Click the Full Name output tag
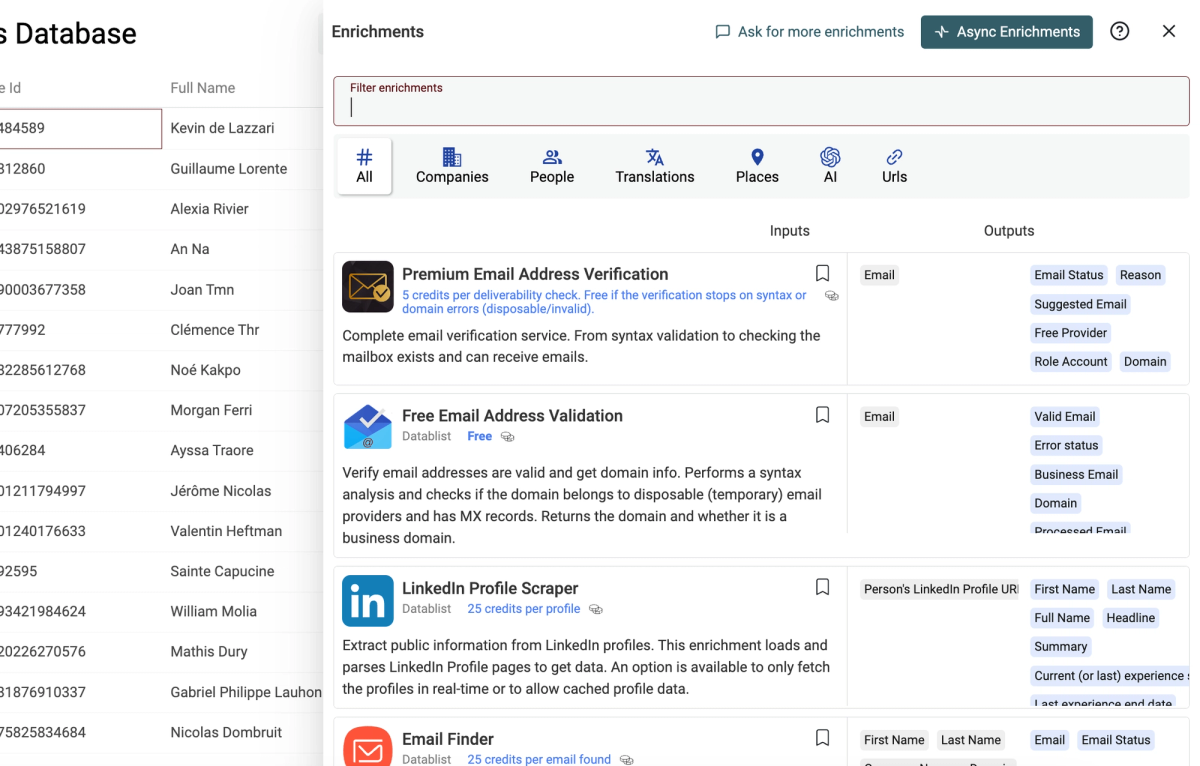 tap(1062, 619)
